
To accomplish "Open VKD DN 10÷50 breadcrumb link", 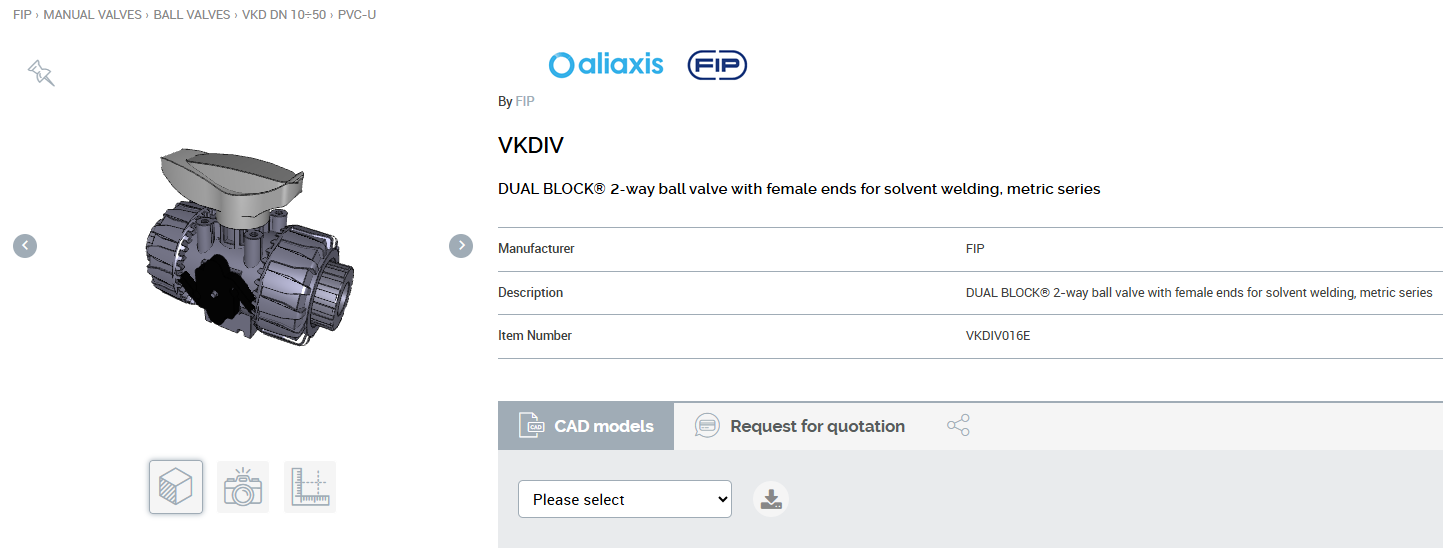I will (284, 15).
